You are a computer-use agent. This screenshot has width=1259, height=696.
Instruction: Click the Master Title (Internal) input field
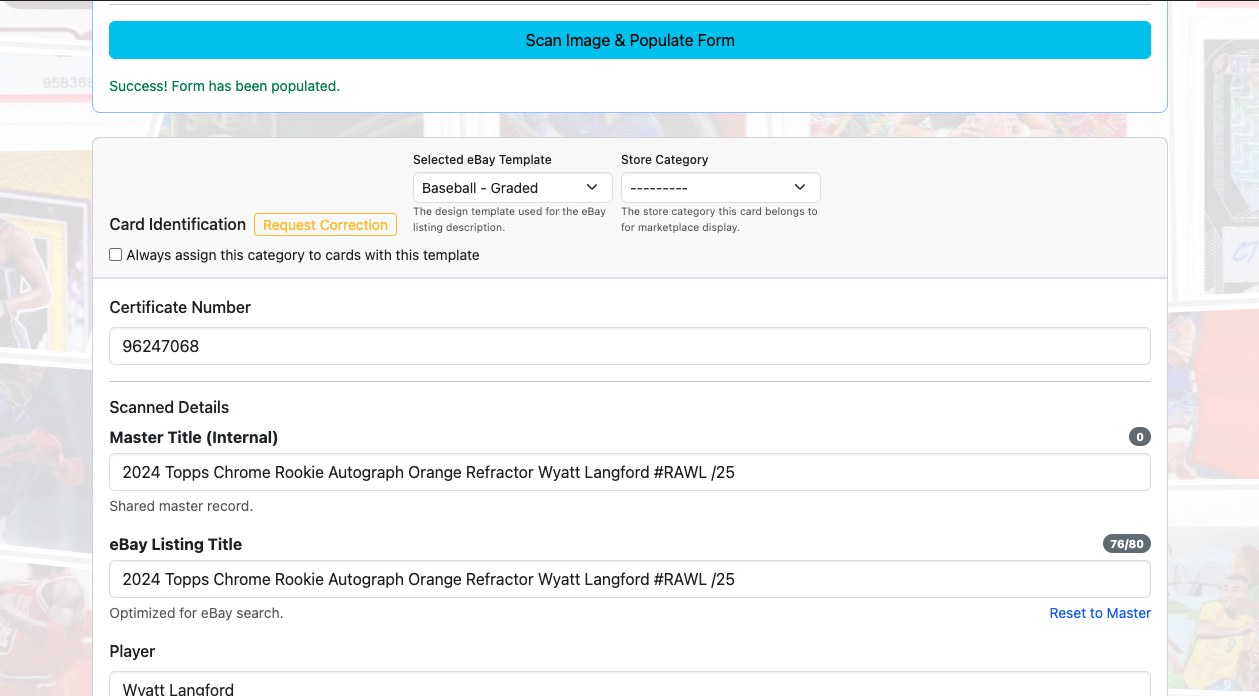(x=630, y=472)
